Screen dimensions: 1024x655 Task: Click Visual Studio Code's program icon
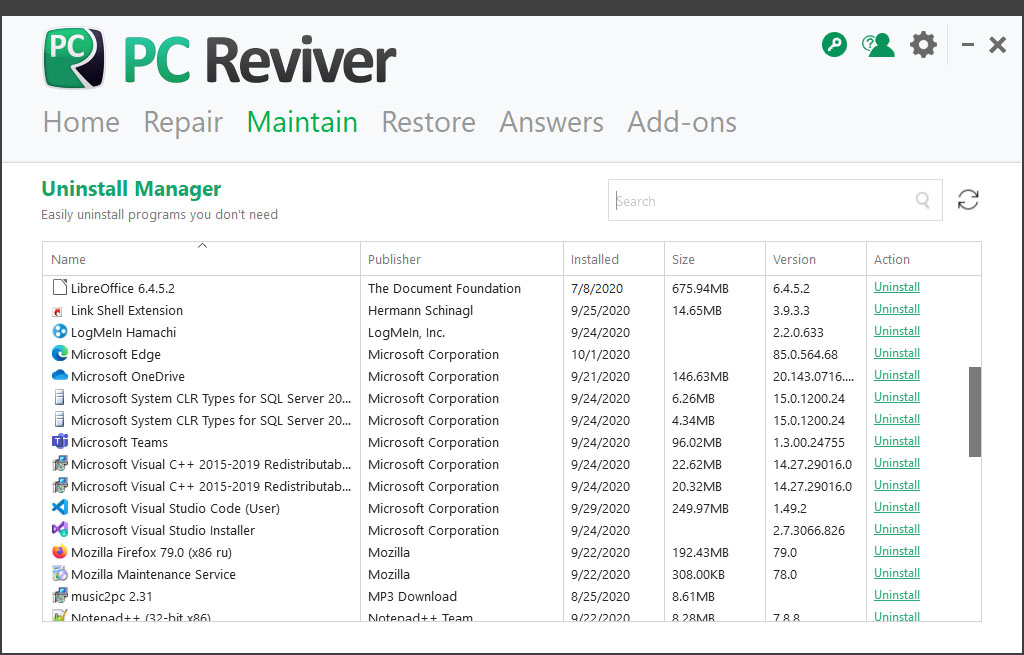(x=59, y=508)
